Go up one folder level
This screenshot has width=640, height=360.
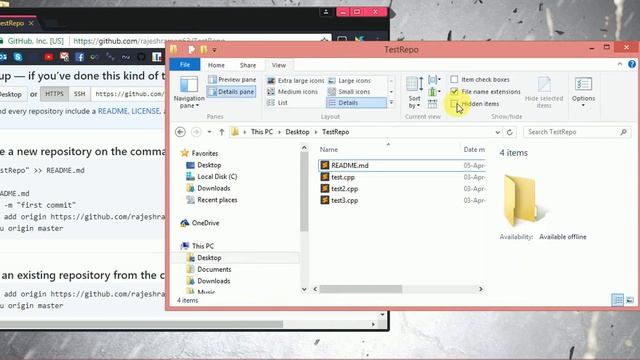[222, 132]
